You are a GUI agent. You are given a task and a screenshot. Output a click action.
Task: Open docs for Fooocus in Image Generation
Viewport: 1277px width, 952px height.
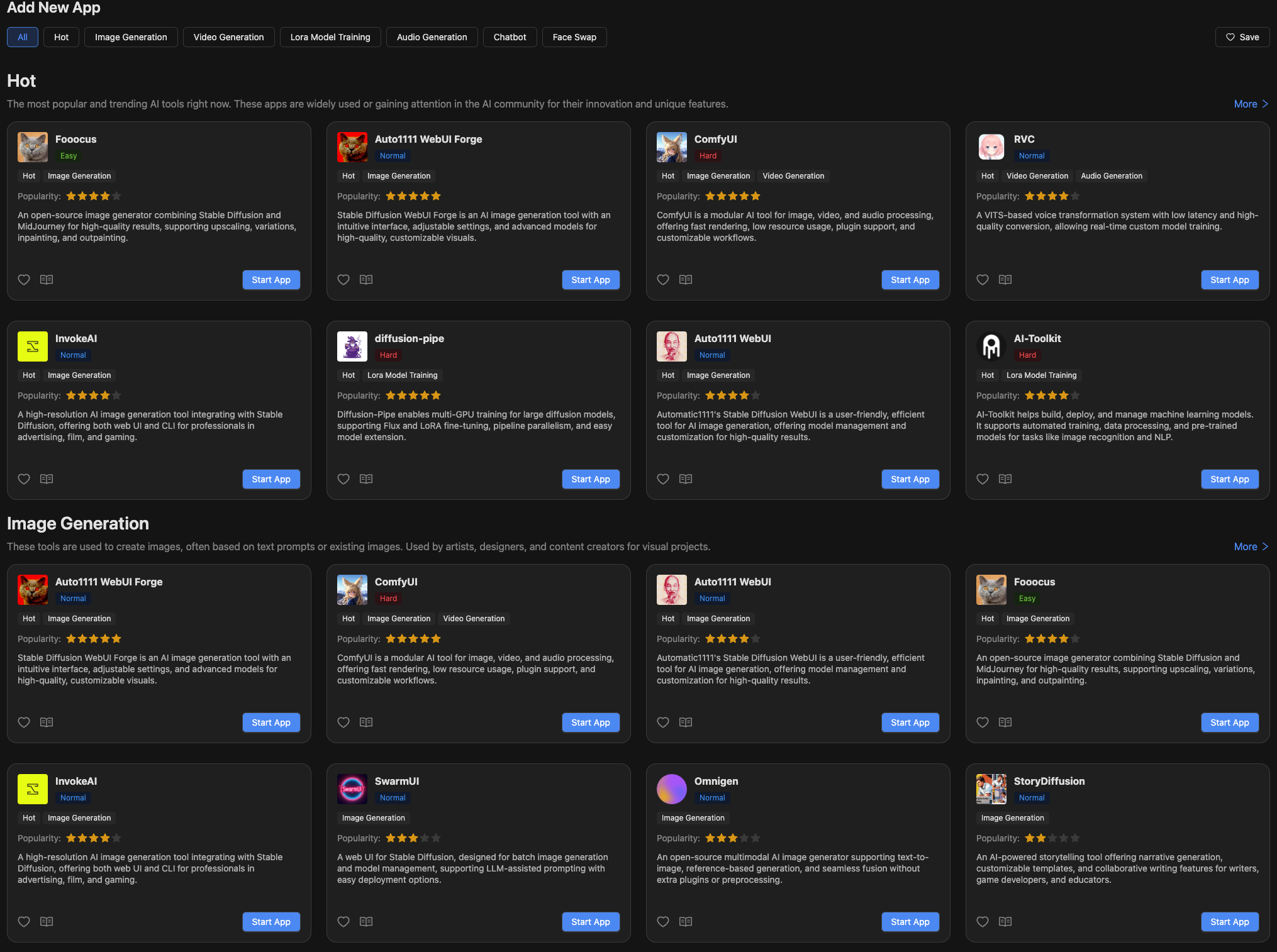[1005, 722]
